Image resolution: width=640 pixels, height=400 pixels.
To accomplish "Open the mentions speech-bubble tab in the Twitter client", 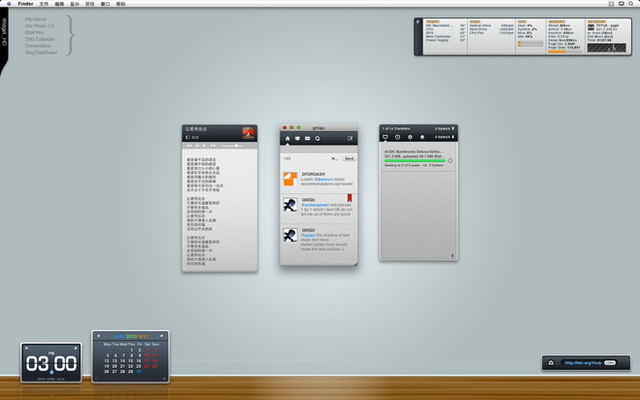I will click(x=298, y=138).
